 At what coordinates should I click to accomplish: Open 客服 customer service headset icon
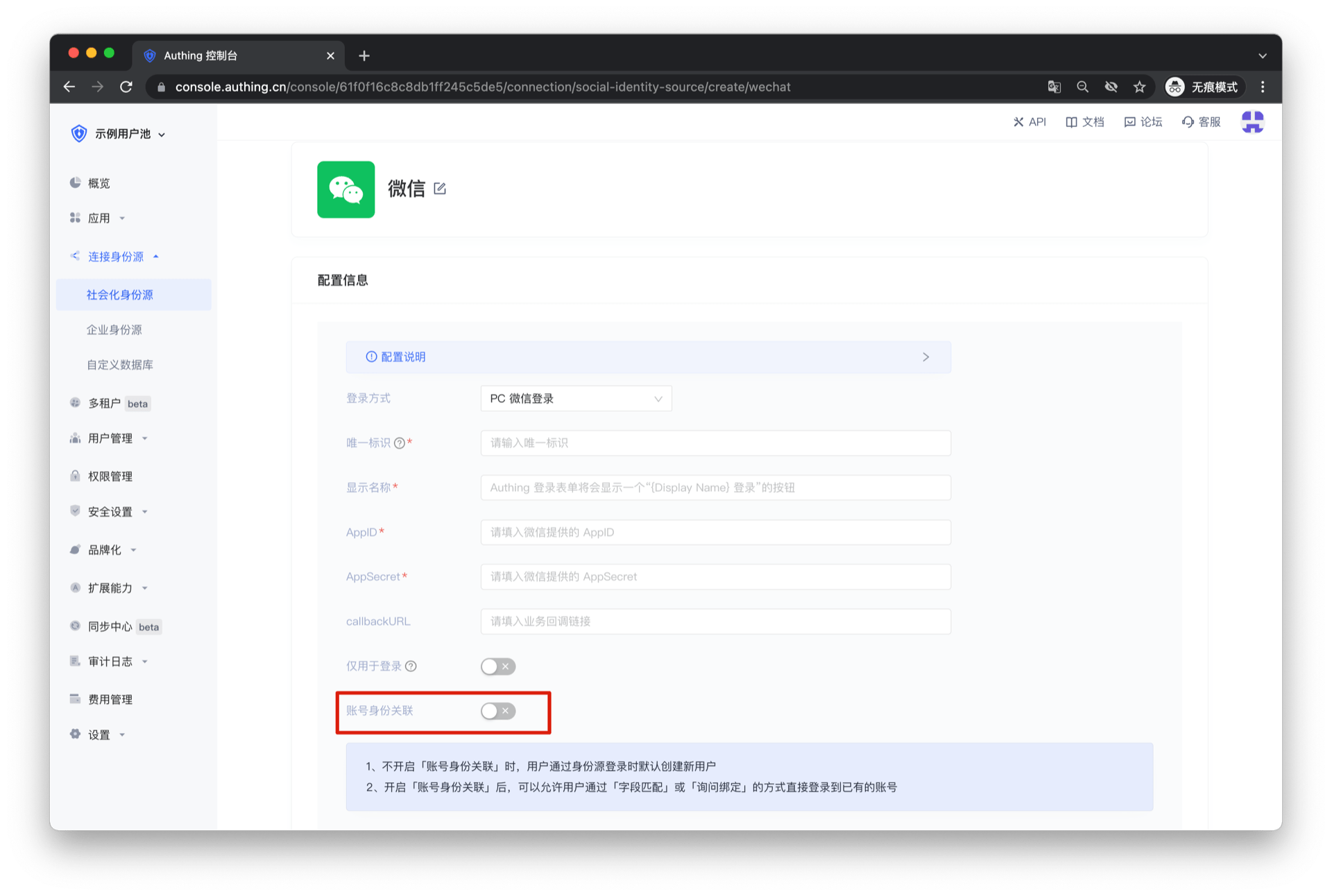(1188, 122)
